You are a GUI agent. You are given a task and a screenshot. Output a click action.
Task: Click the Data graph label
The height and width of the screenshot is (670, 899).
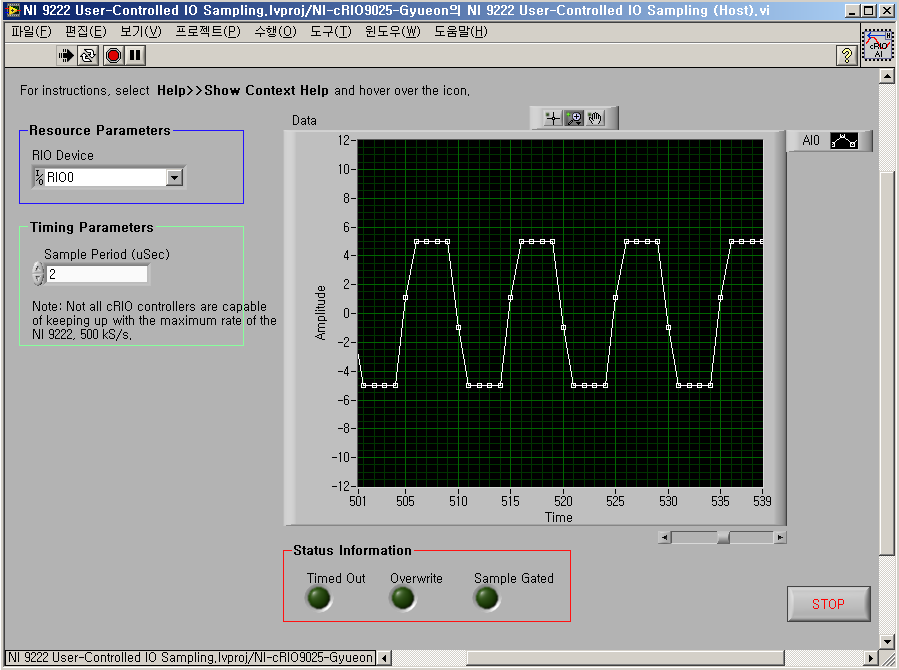click(304, 120)
